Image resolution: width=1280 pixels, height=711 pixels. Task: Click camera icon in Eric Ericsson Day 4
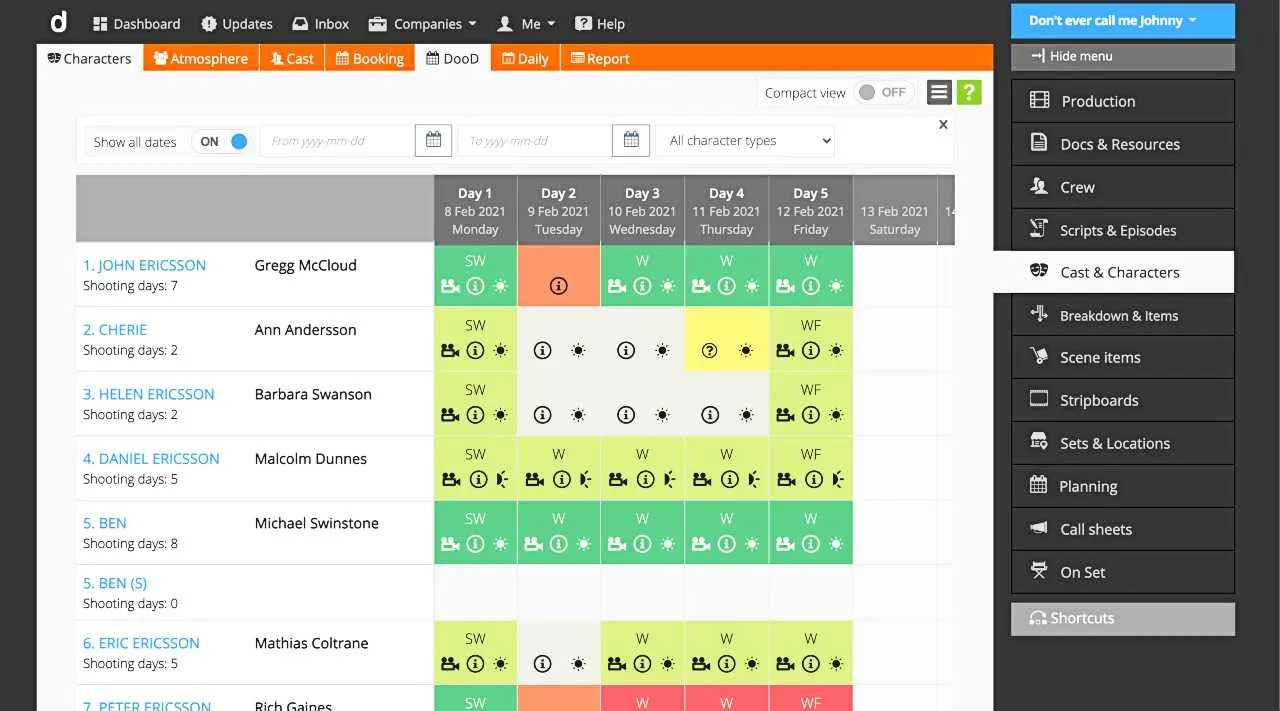pos(702,664)
